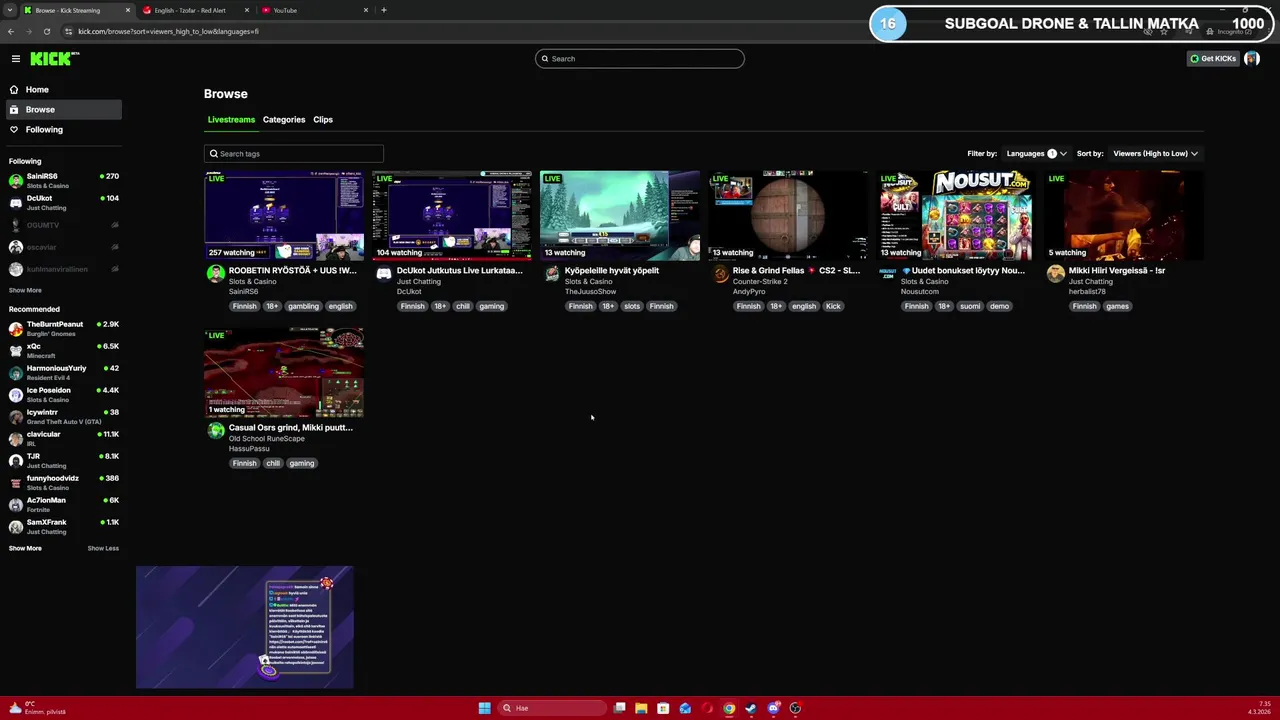Switch to the Clips tab

[323, 119]
